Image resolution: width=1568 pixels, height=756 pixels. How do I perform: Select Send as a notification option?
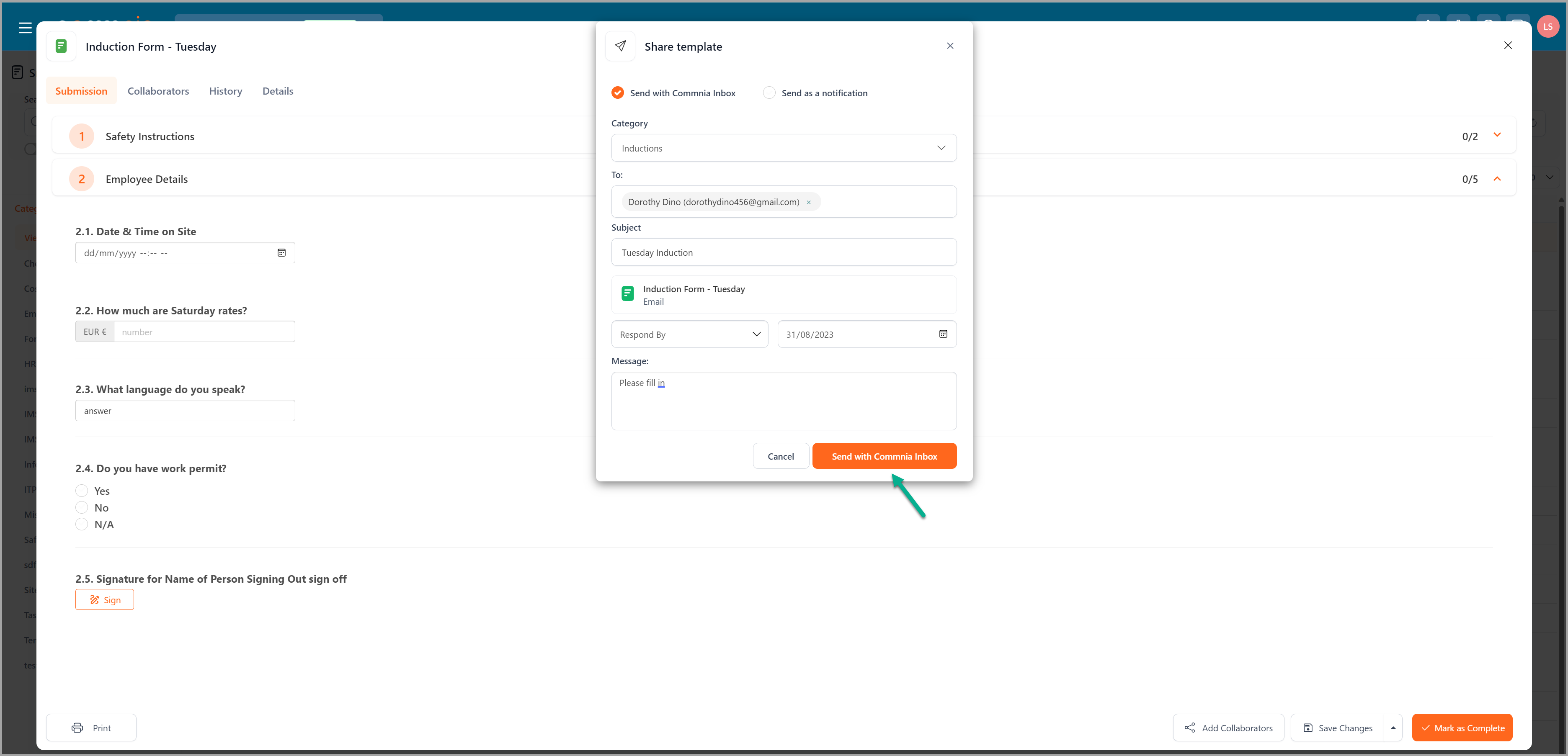pos(769,93)
